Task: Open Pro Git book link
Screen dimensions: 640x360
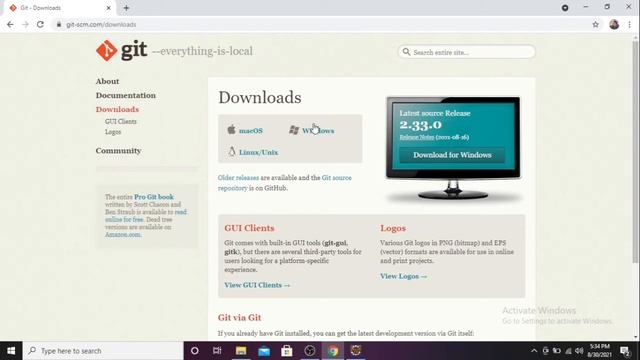Action: pos(154,197)
